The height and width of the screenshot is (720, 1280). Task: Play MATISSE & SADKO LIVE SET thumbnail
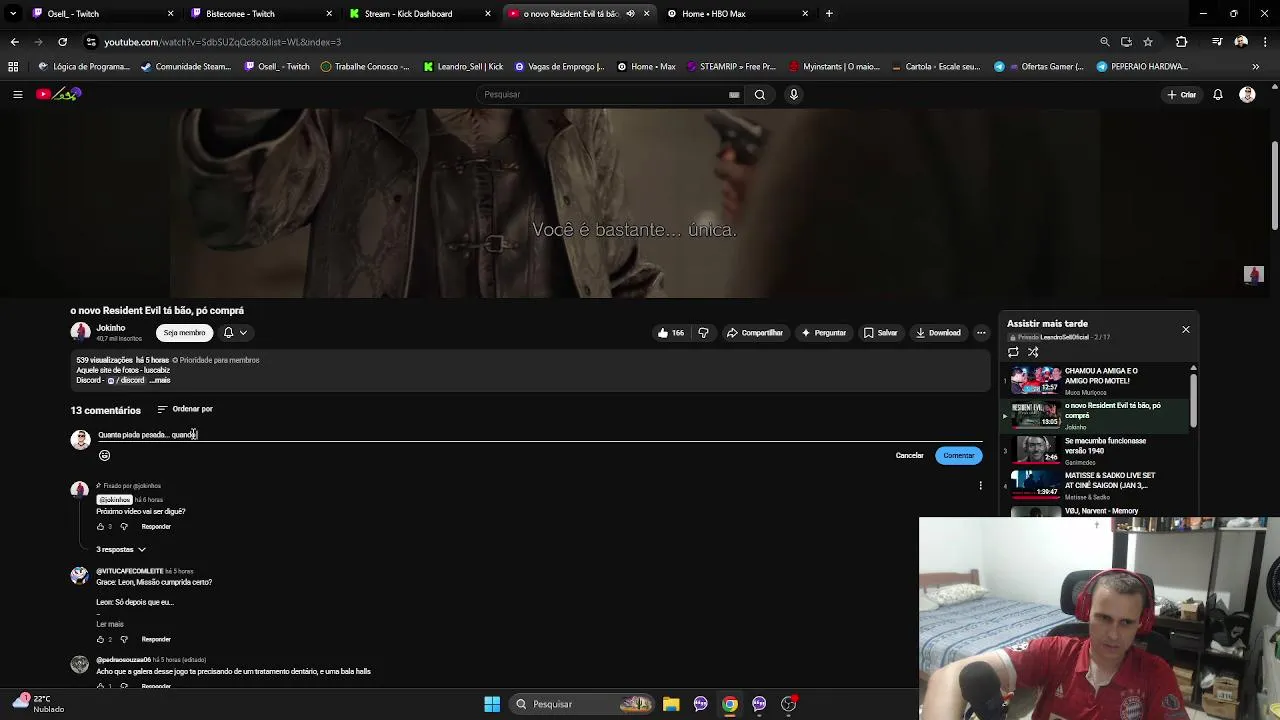pos(1035,485)
